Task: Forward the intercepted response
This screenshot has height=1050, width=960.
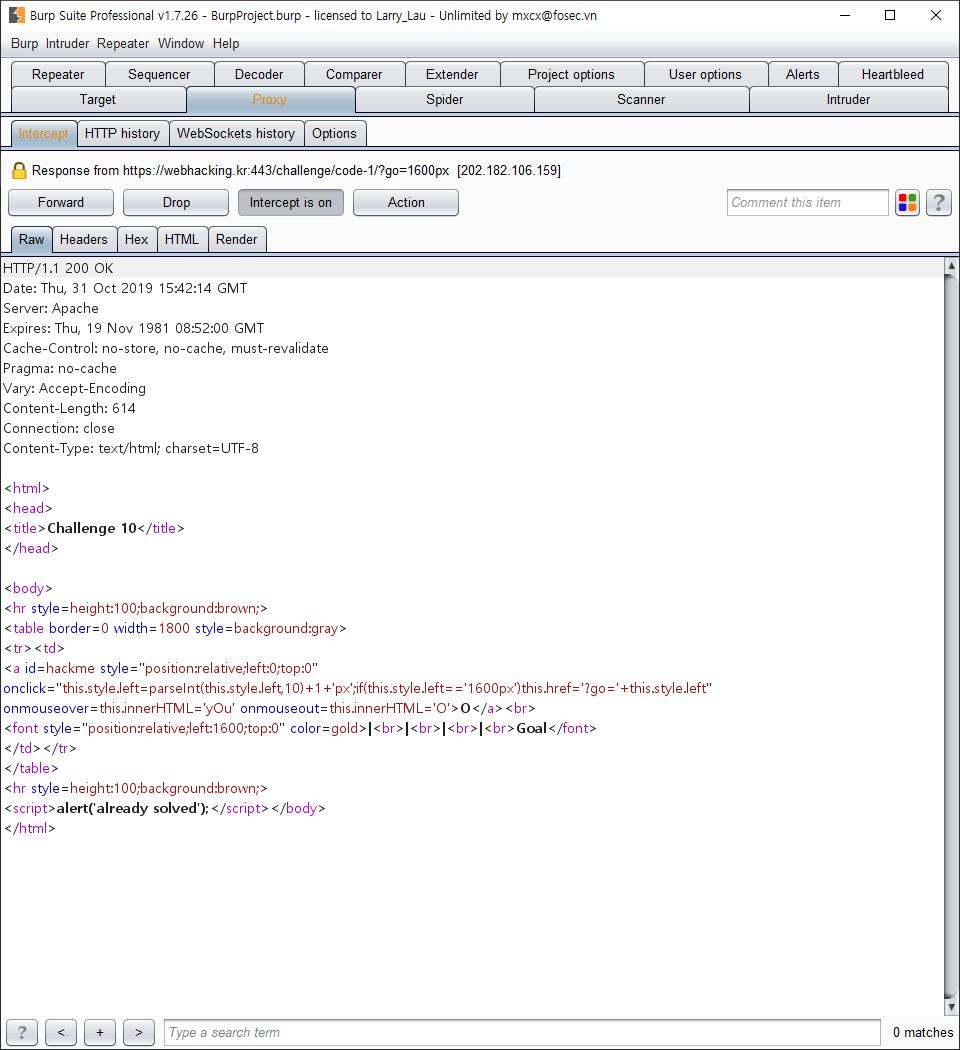Action: [x=61, y=203]
